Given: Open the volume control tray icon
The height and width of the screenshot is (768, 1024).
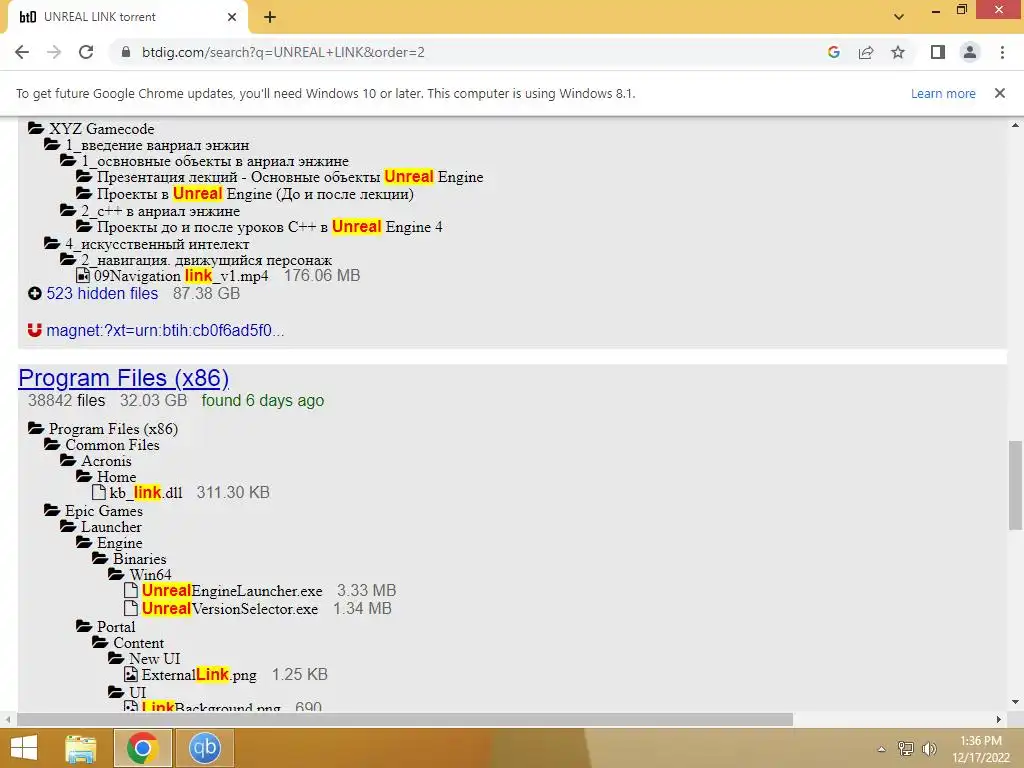Looking at the screenshot, I should 929,749.
